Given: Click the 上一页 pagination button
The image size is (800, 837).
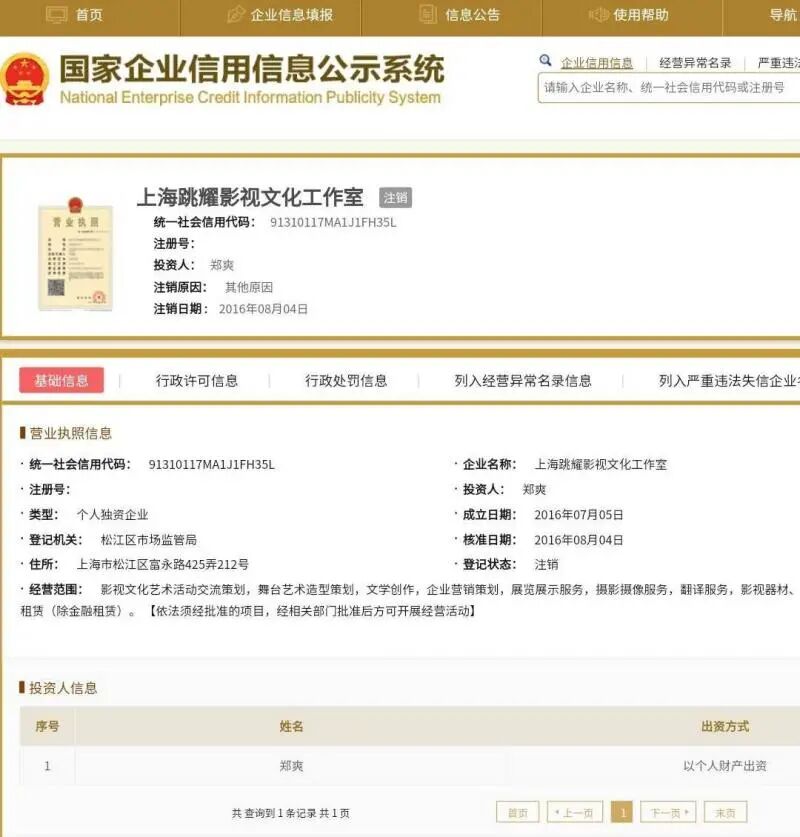Looking at the screenshot, I should [x=575, y=812].
